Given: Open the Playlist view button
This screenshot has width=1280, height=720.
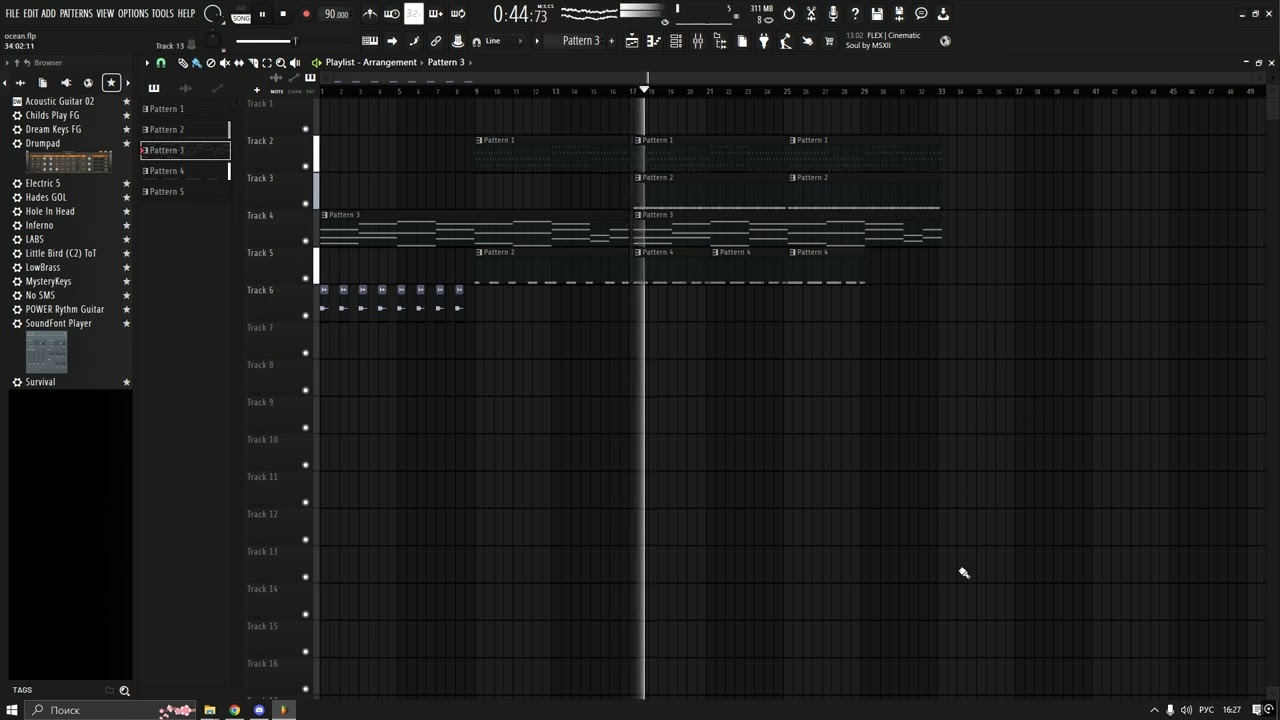Looking at the screenshot, I should [x=632, y=41].
